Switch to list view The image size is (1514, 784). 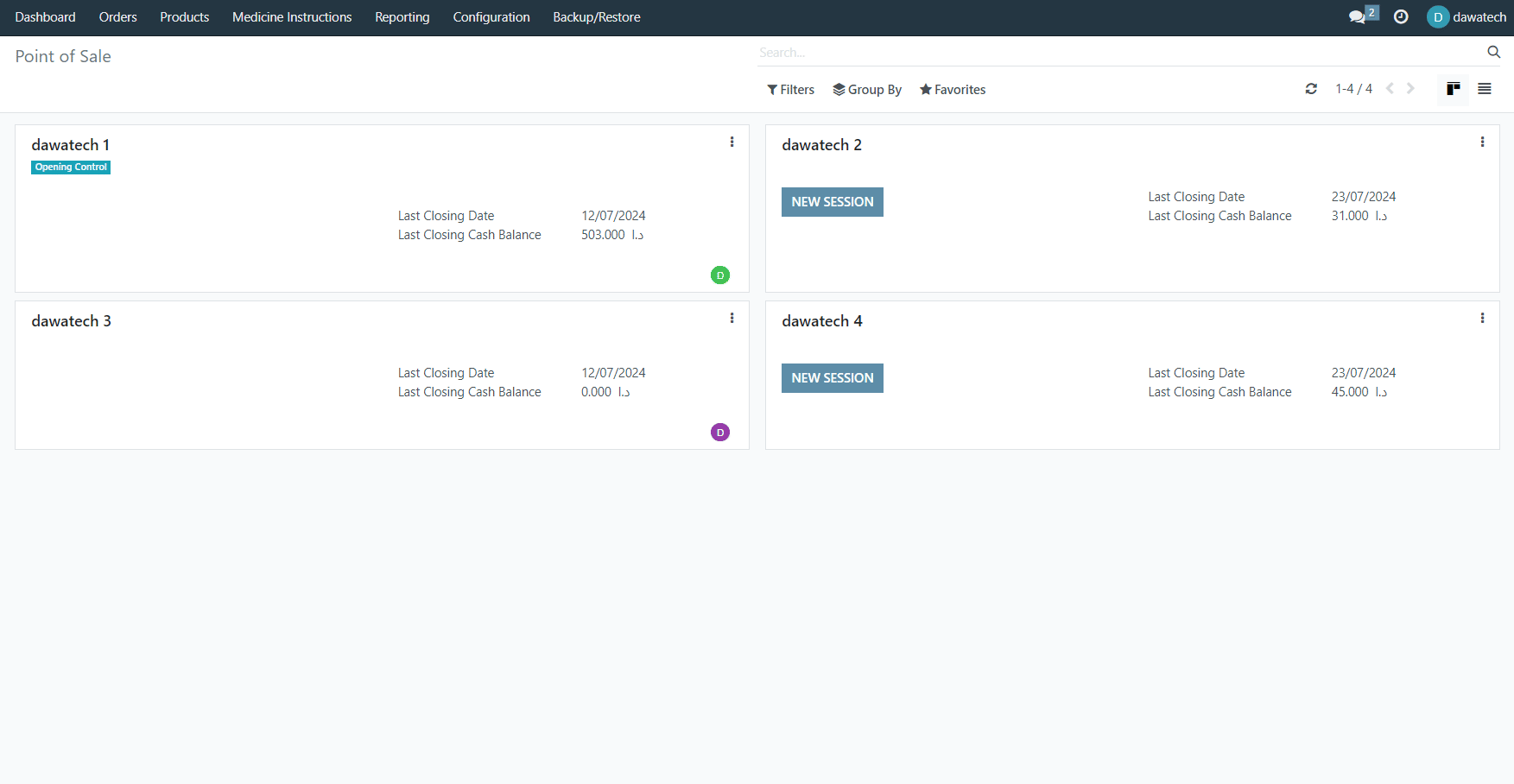[x=1485, y=89]
